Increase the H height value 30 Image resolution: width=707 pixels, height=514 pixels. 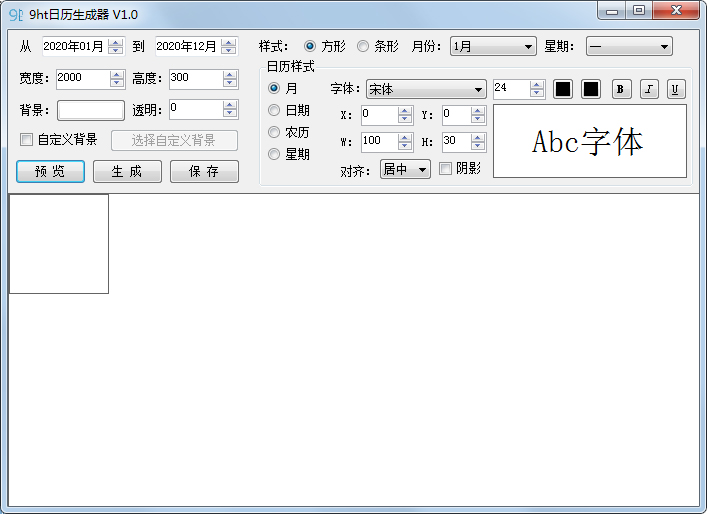[477, 138]
